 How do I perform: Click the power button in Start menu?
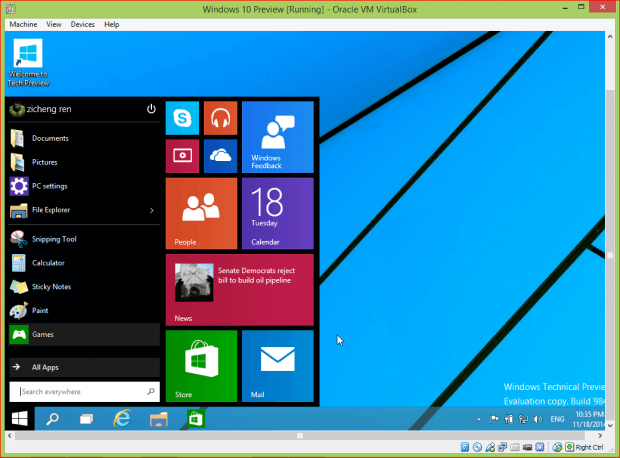click(x=151, y=109)
